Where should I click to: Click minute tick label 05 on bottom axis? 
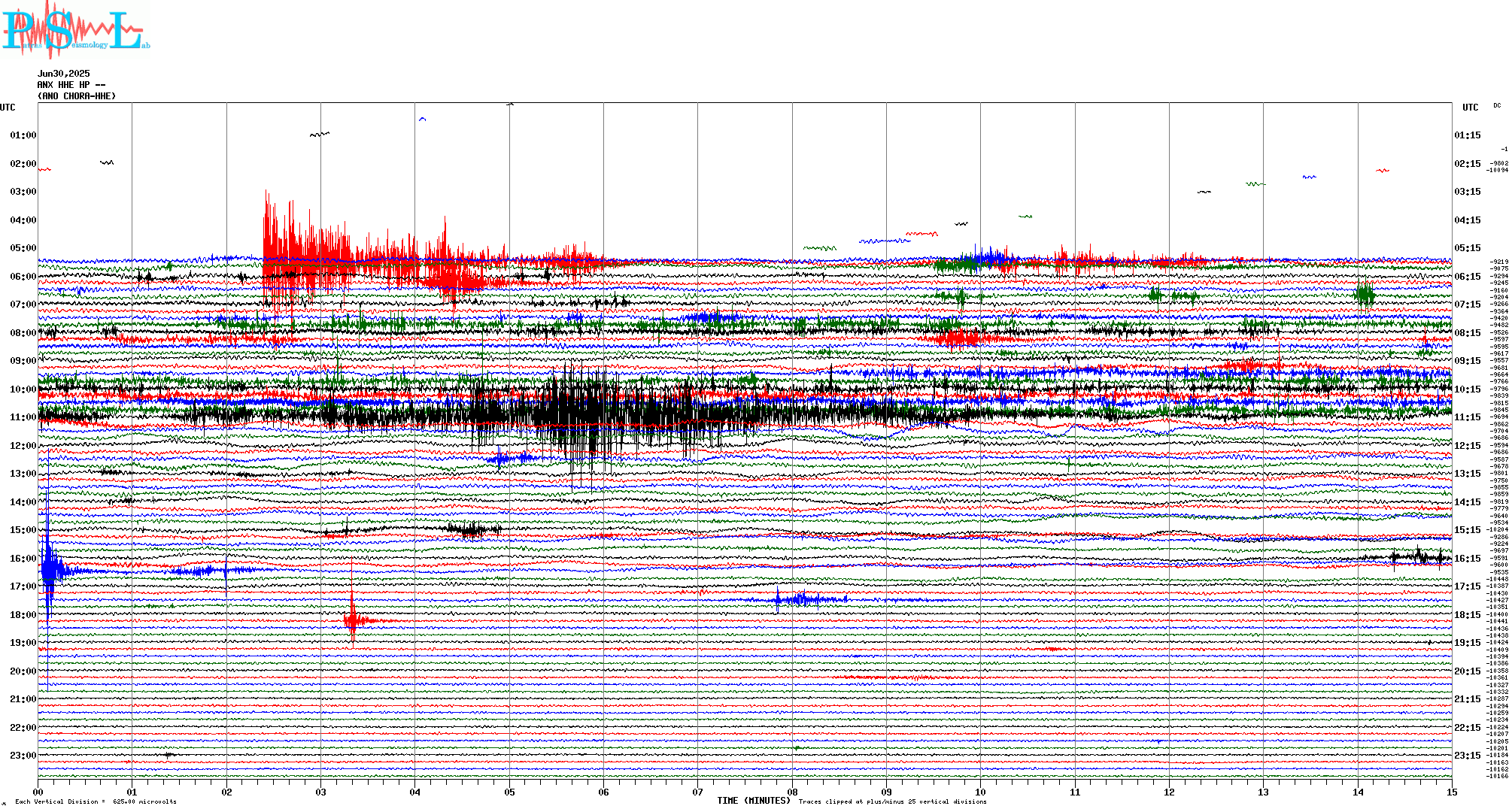pyautogui.click(x=509, y=792)
